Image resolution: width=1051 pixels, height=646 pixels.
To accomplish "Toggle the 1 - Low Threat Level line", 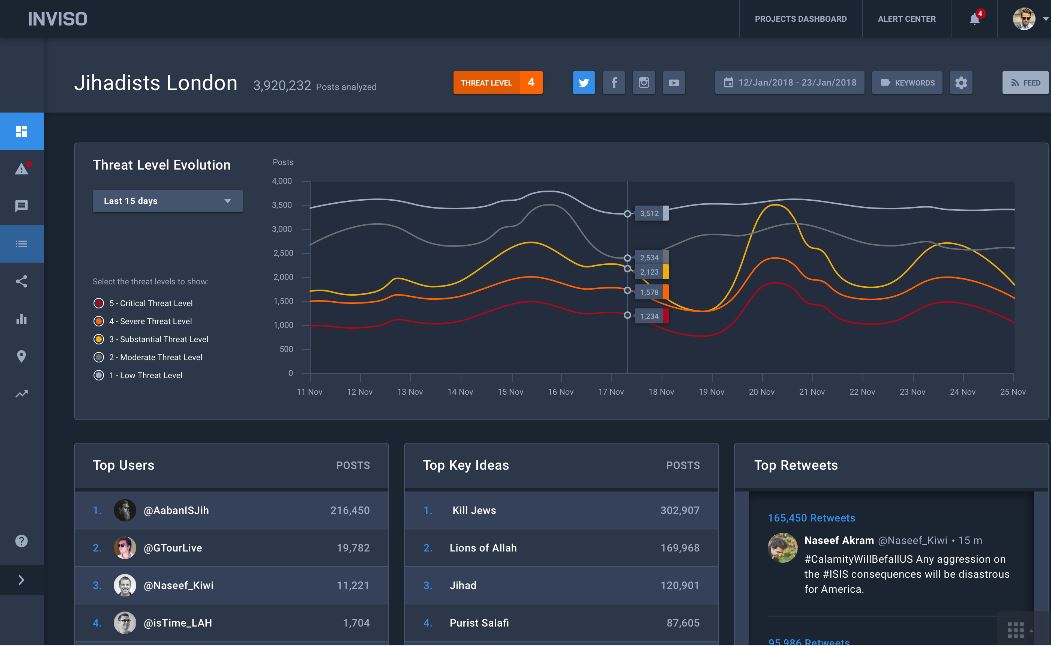I will [x=99, y=375].
